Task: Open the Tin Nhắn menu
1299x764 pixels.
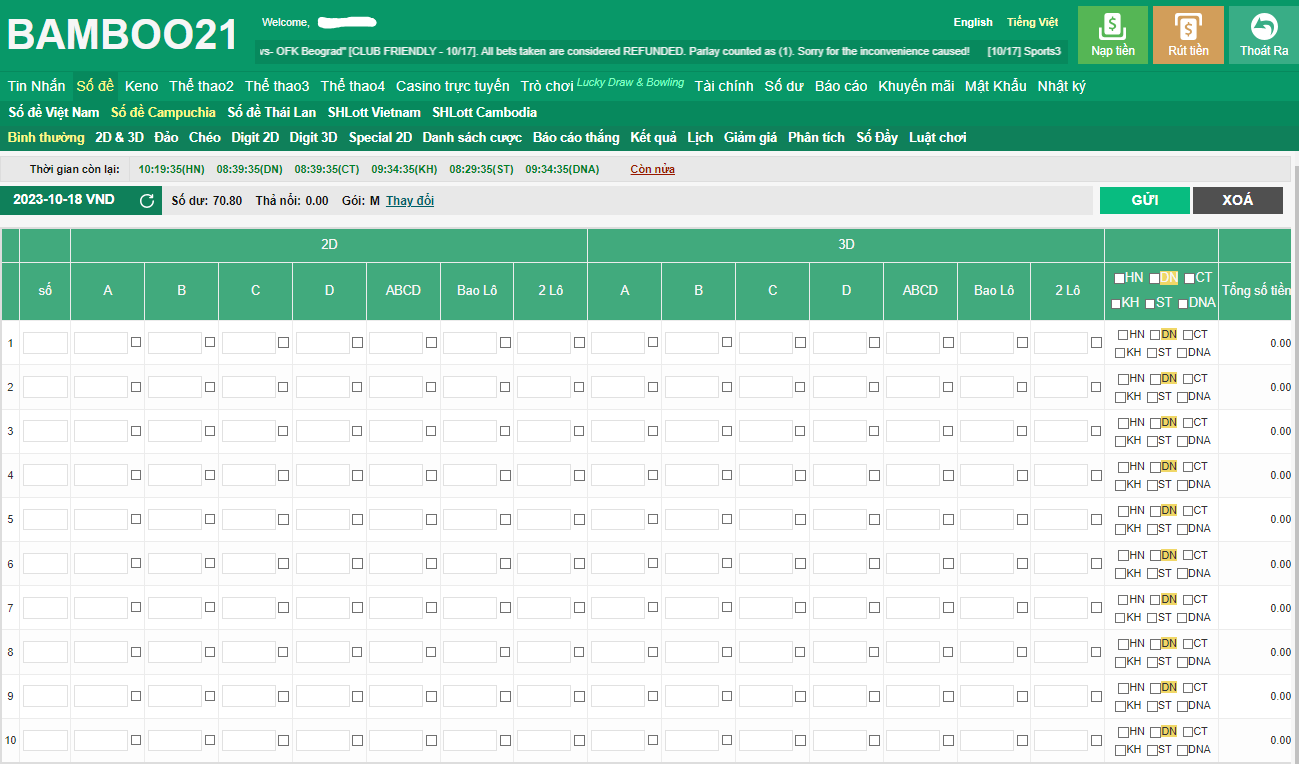Action: (x=37, y=86)
